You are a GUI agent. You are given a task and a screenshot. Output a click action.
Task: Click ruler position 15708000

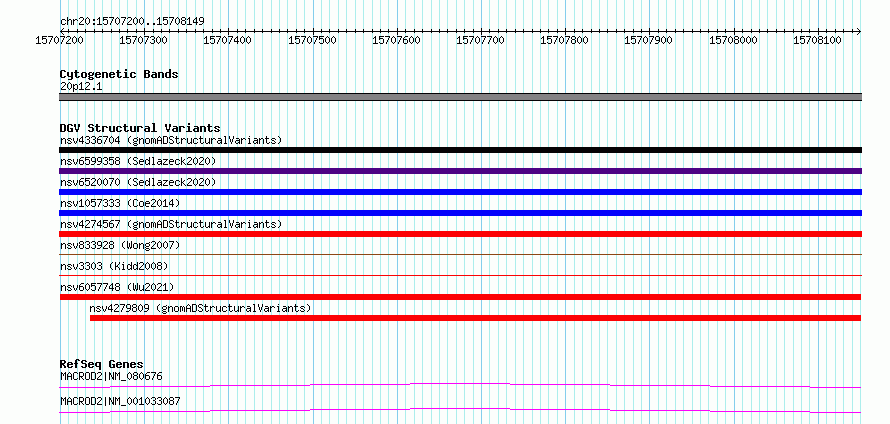tap(734, 40)
